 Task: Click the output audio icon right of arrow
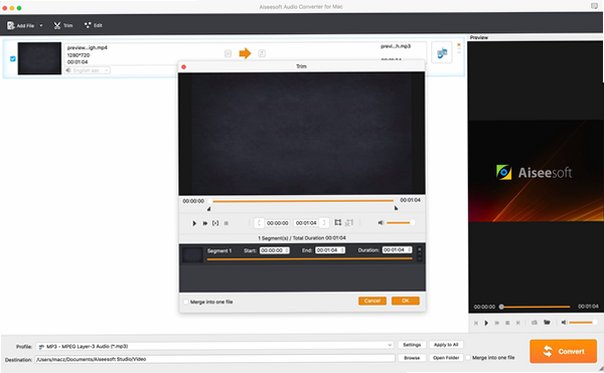(x=262, y=53)
